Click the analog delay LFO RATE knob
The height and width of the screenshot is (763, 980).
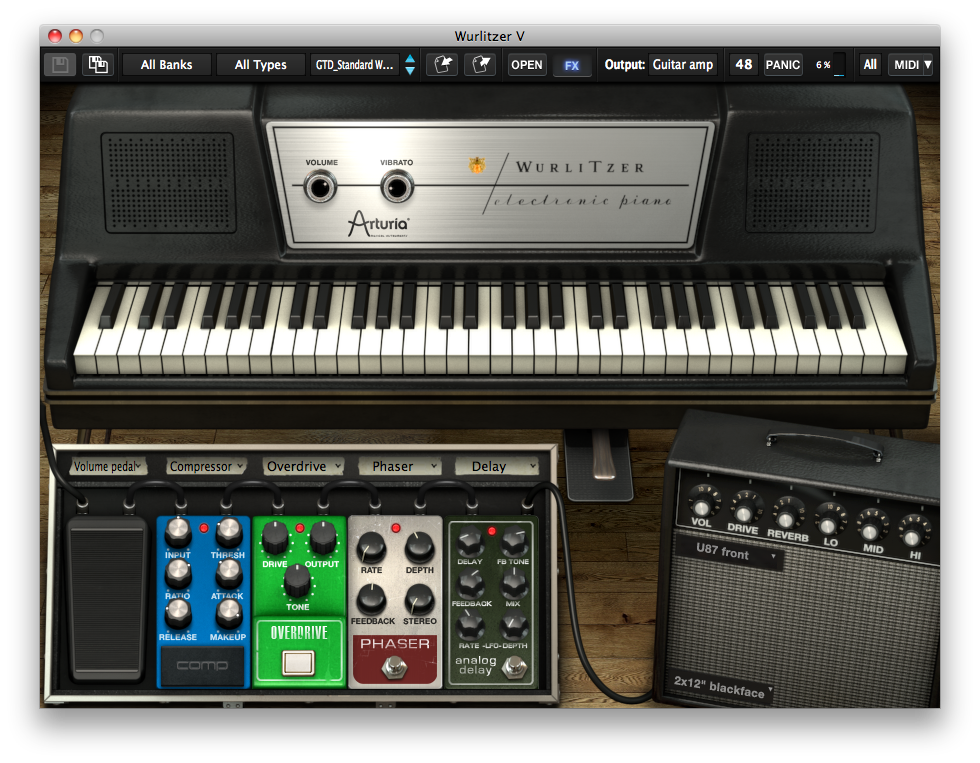pyautogui.click(x=470, y=627)
